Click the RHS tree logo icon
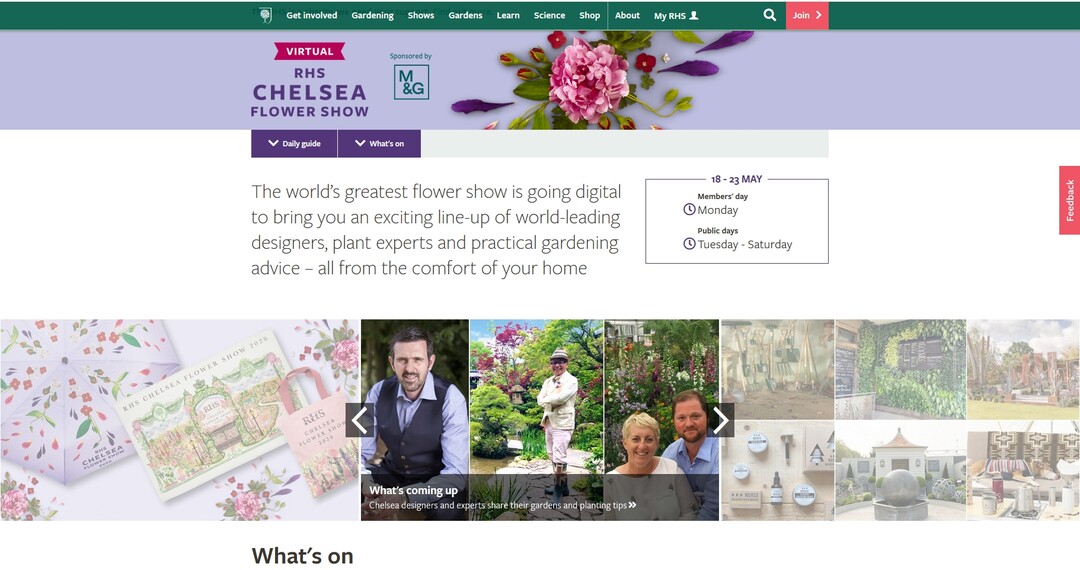 point(266,15)
